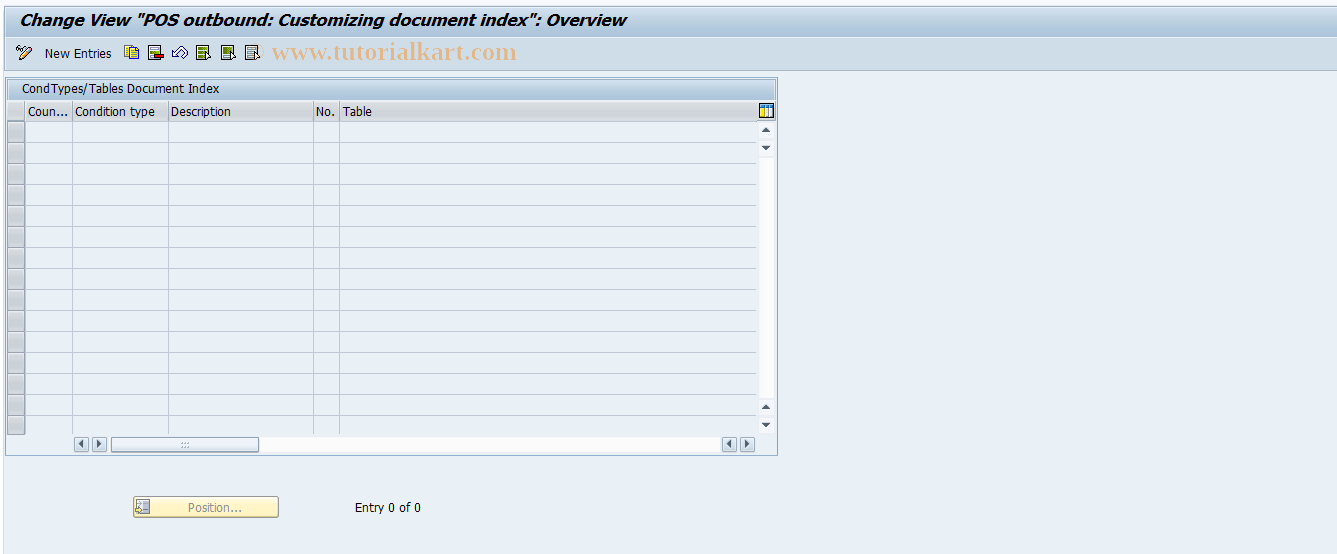Click the Condition type column header
The width and height of the screenshot is (1337, 554).
point(120,112)
